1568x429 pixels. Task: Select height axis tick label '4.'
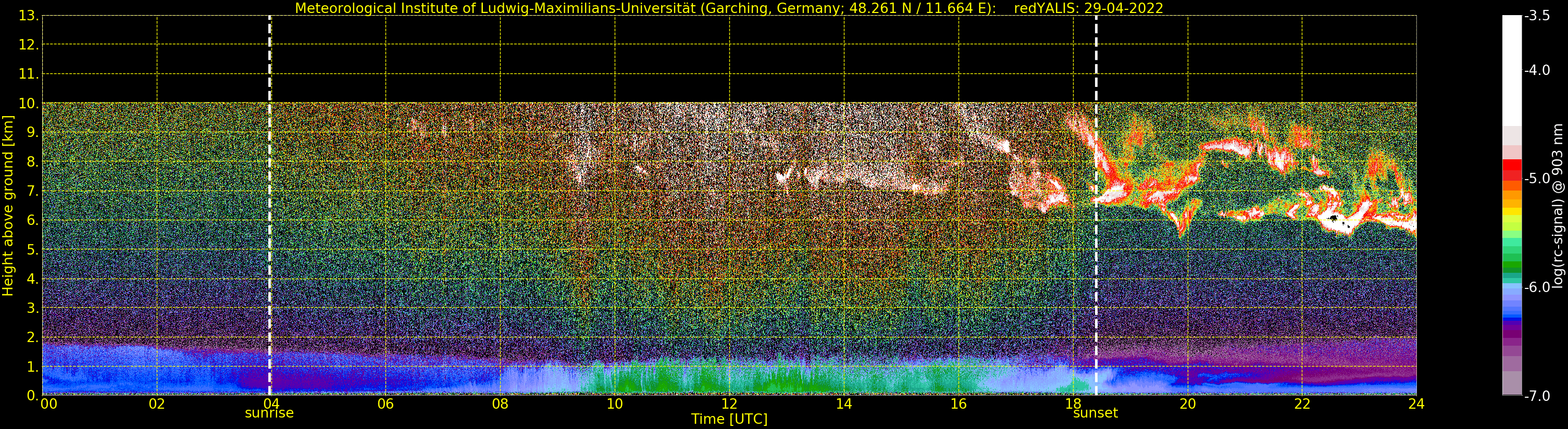tap(33, 279)
